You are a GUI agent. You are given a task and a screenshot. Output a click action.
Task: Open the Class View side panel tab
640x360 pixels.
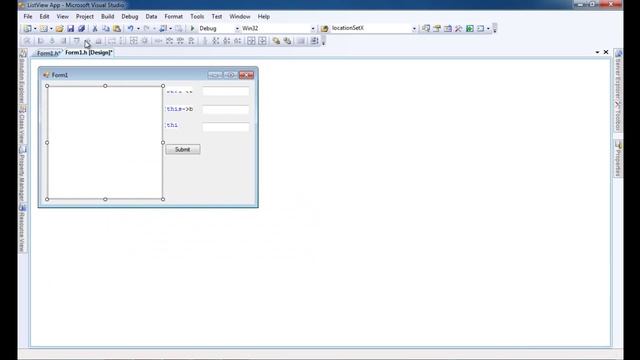coord(22,125)
